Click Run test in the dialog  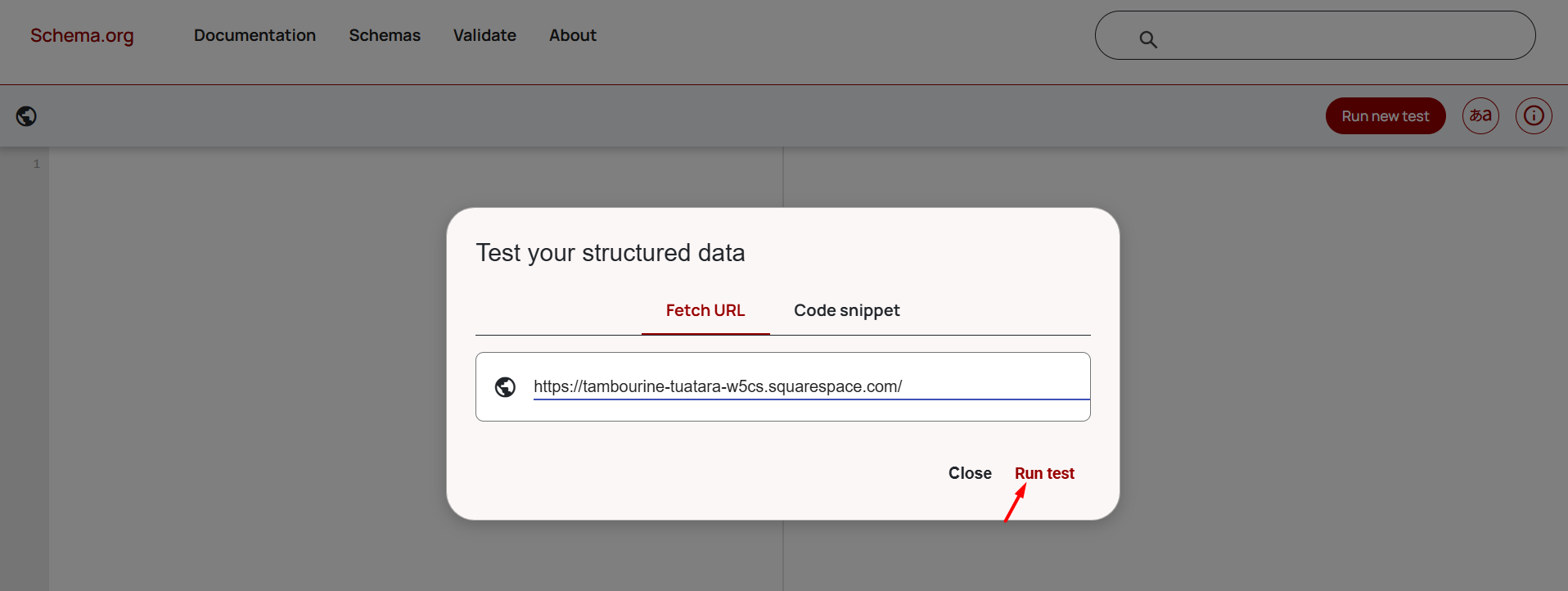[x=1044, y=473]
